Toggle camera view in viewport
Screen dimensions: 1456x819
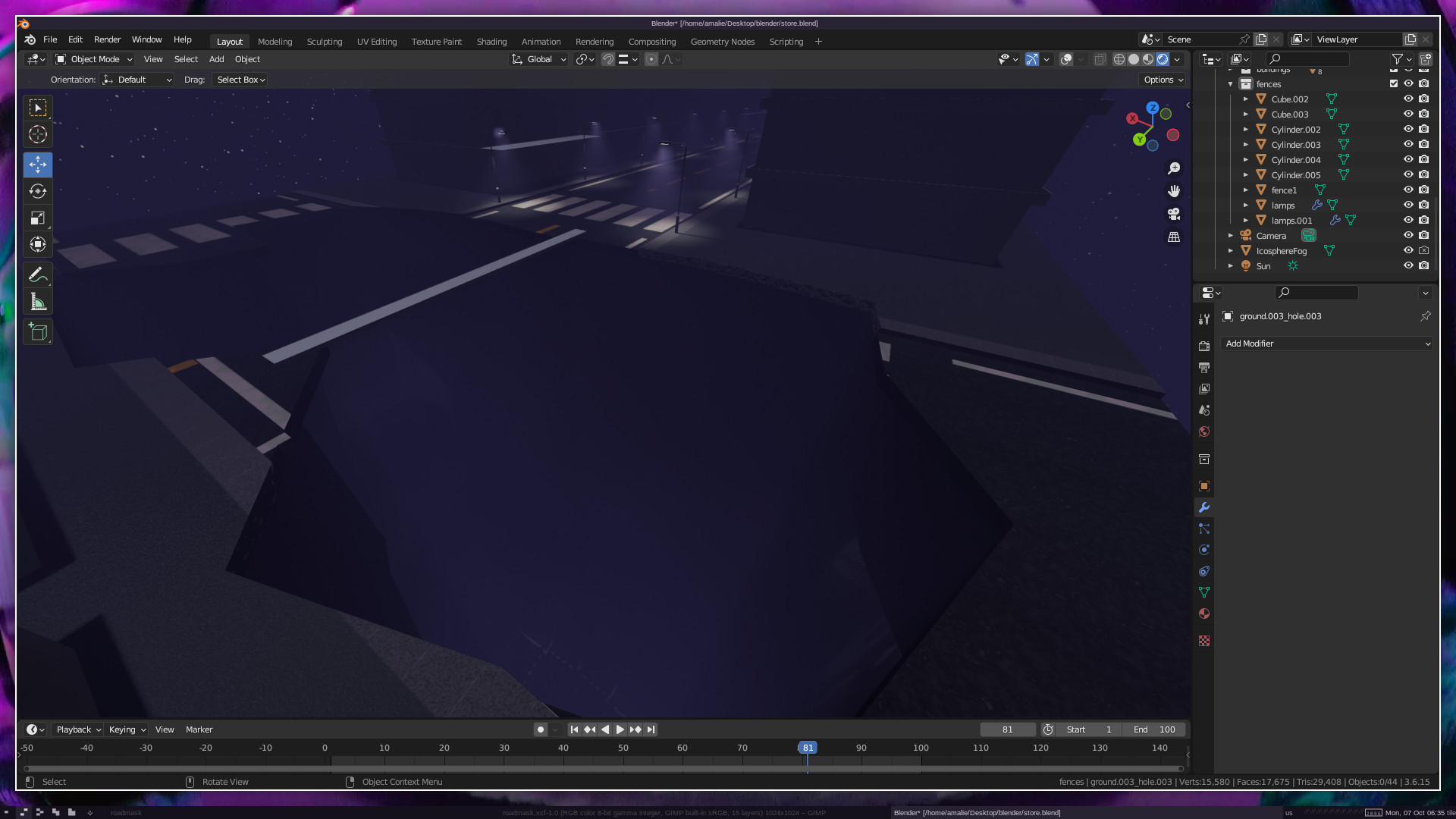(1174, 214)
